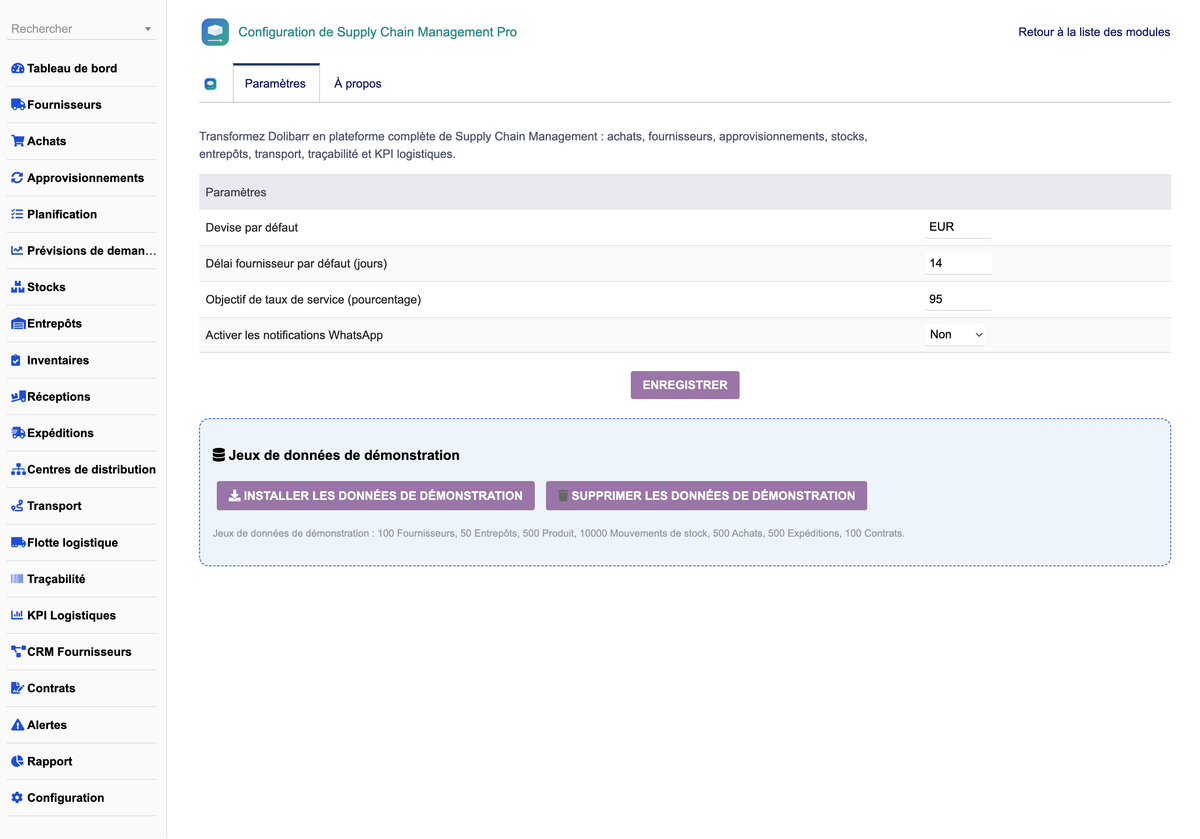Image resolution: width=1200 pixels, height=839 pixels.
Task: Click the Supply Chain Management Pro module logo
Action: point(215,32)
